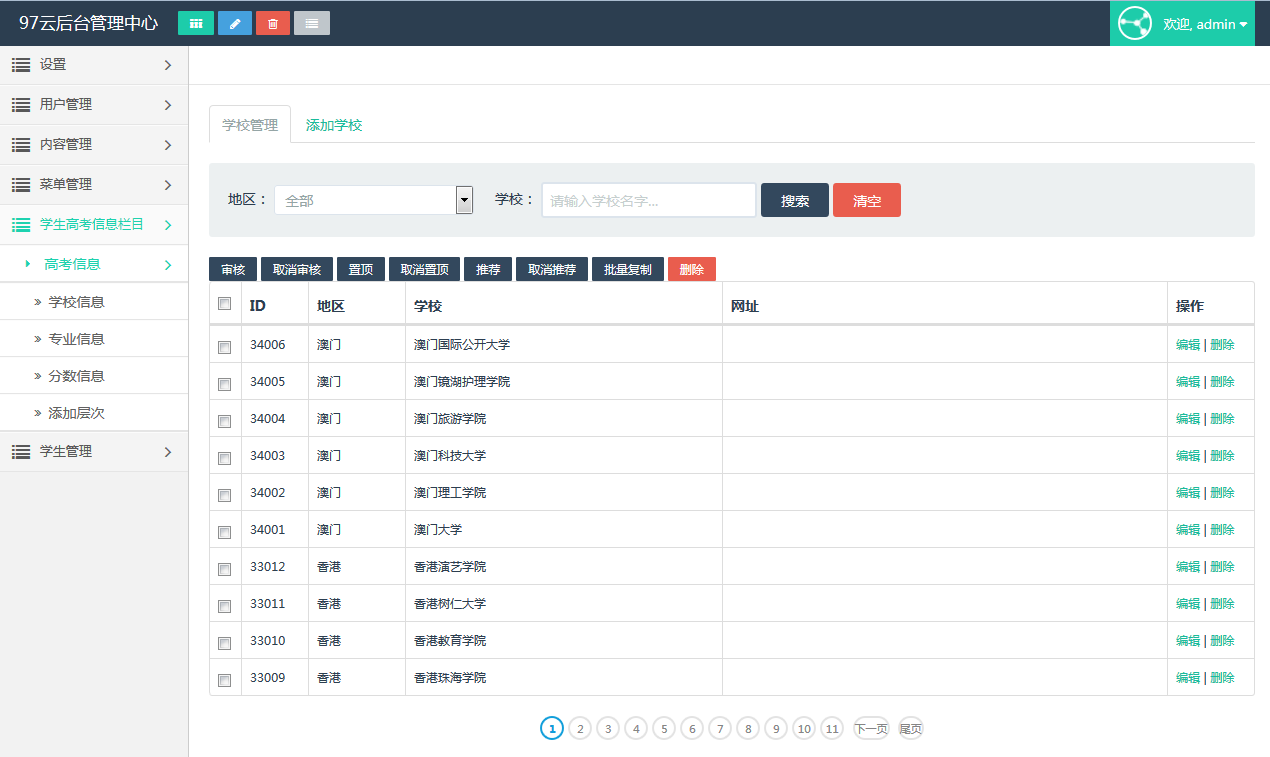This screenshot has width=1270, height=757.
Task: Click 编辑 for 澳门国际公开大学
Action: [1188, 345]
